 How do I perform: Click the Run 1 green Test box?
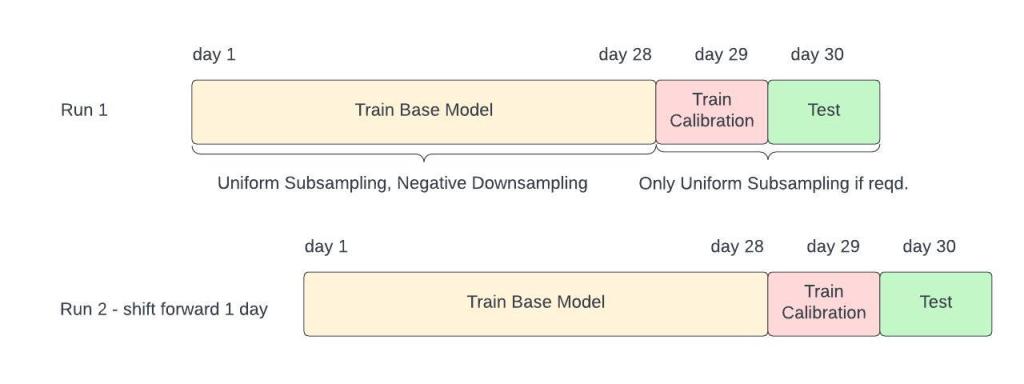click(824, 112)
